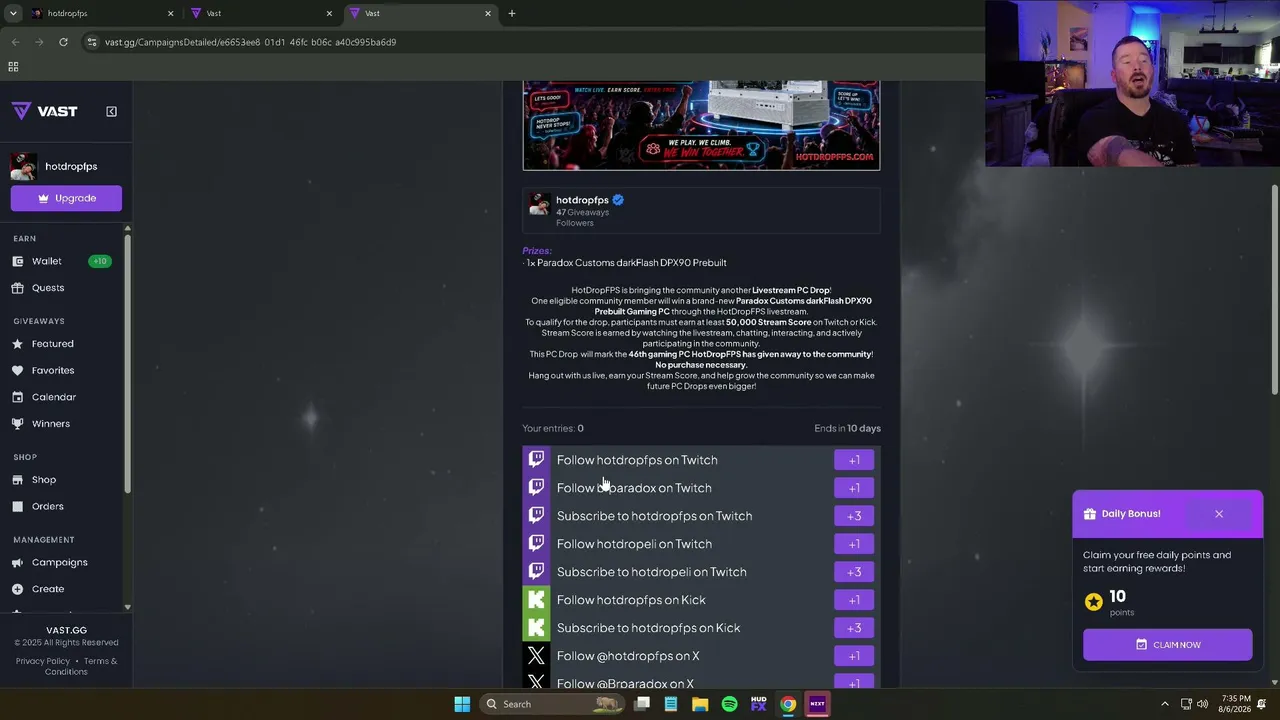Go to Featured giveaways
1280x720 pixels.
tap(52, 344)
